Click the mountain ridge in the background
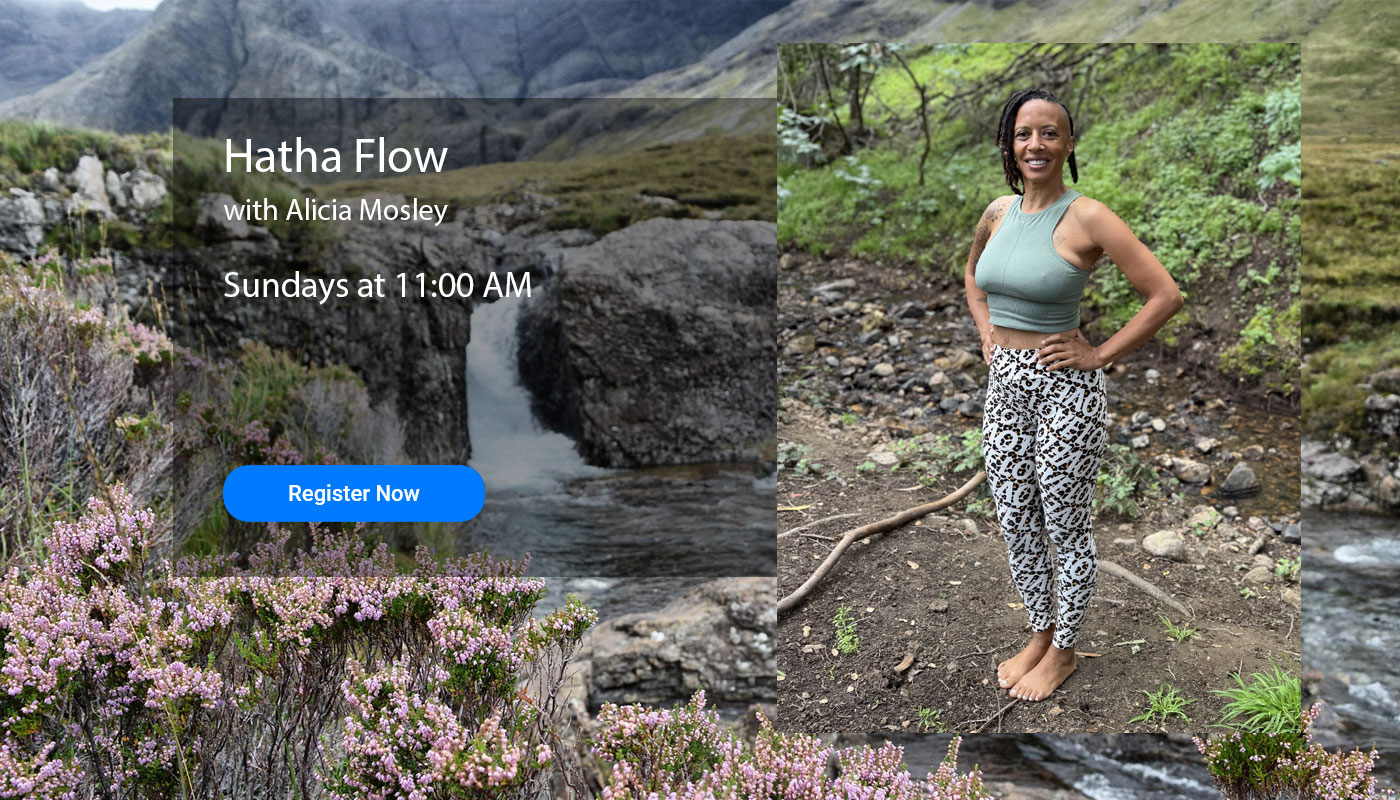The image size is (1400, 800). click(x=400, y=50)
